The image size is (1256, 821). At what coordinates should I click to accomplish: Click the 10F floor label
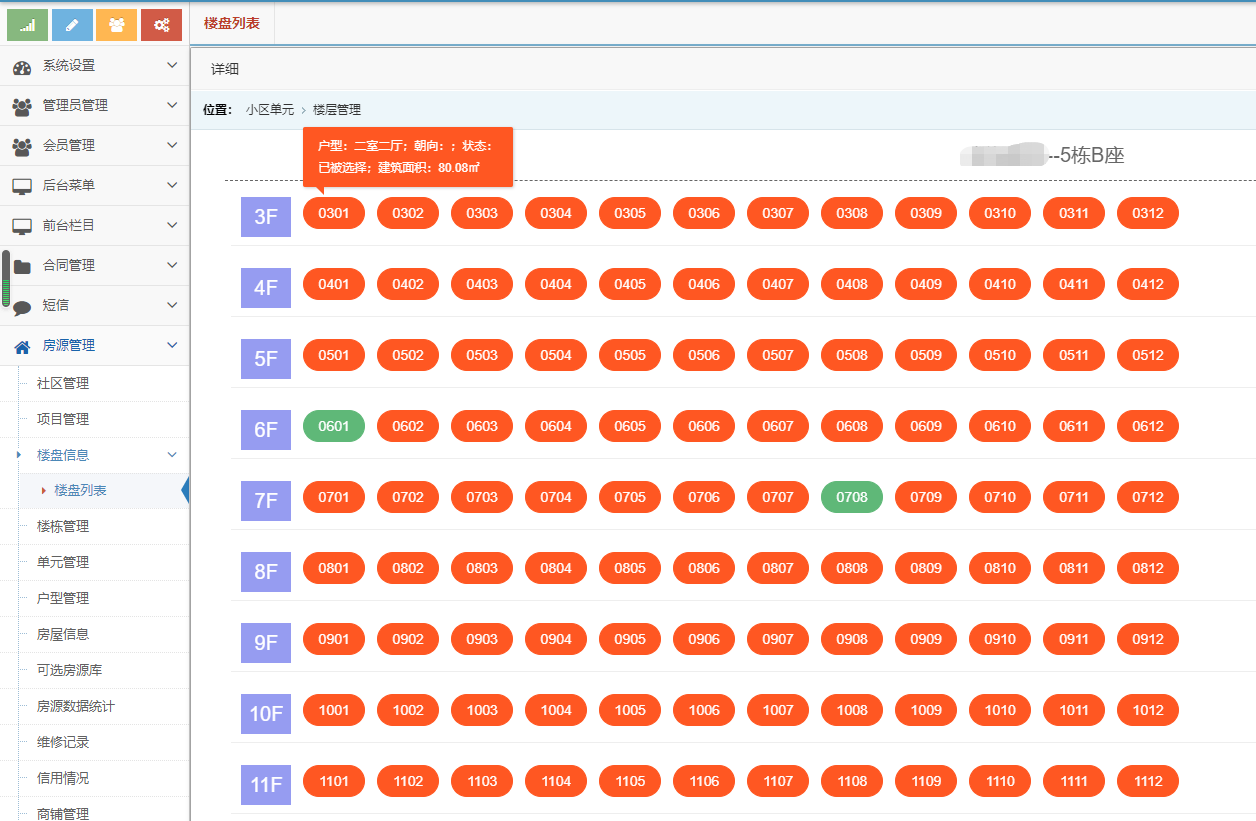pos(266,714)
